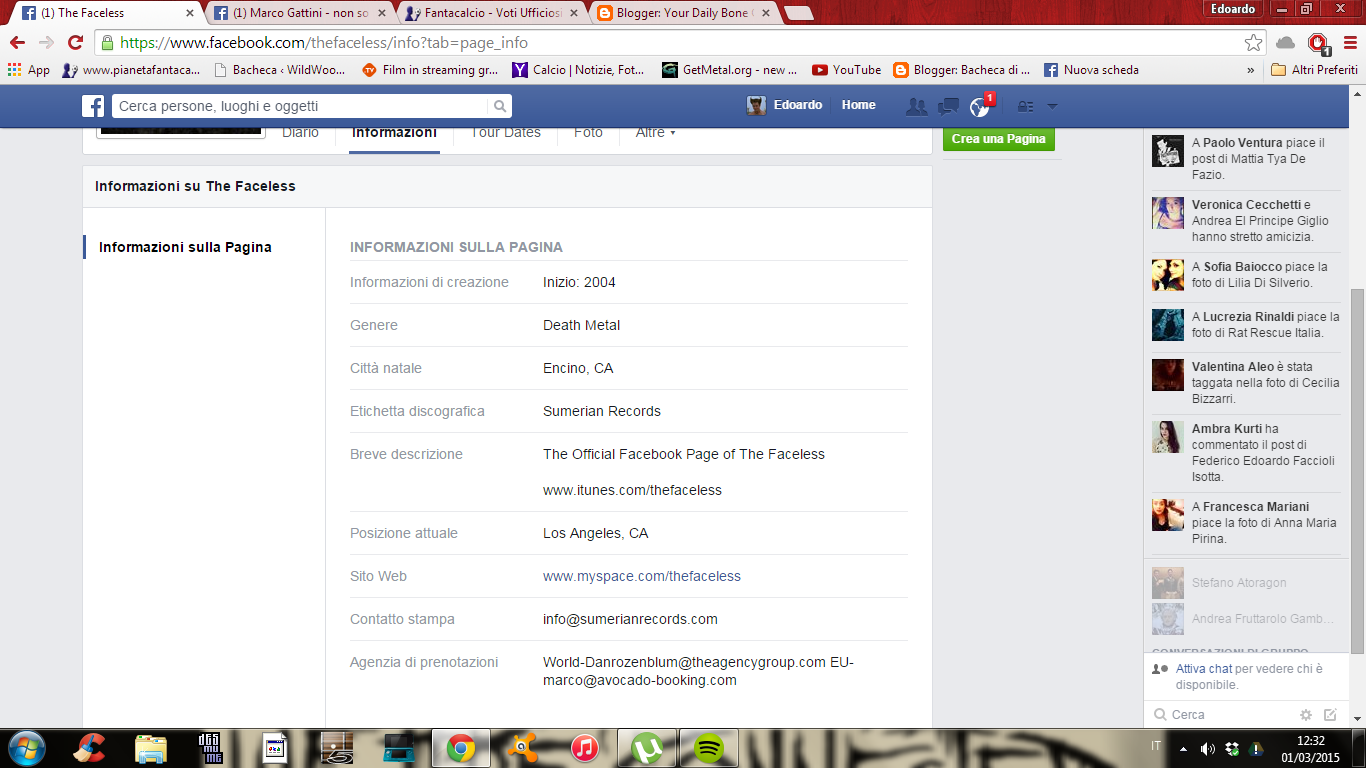This screenshot has height=768, width=1366.
Task: Open the Chrome menu hamburger icon
Action: (1351, 43)
